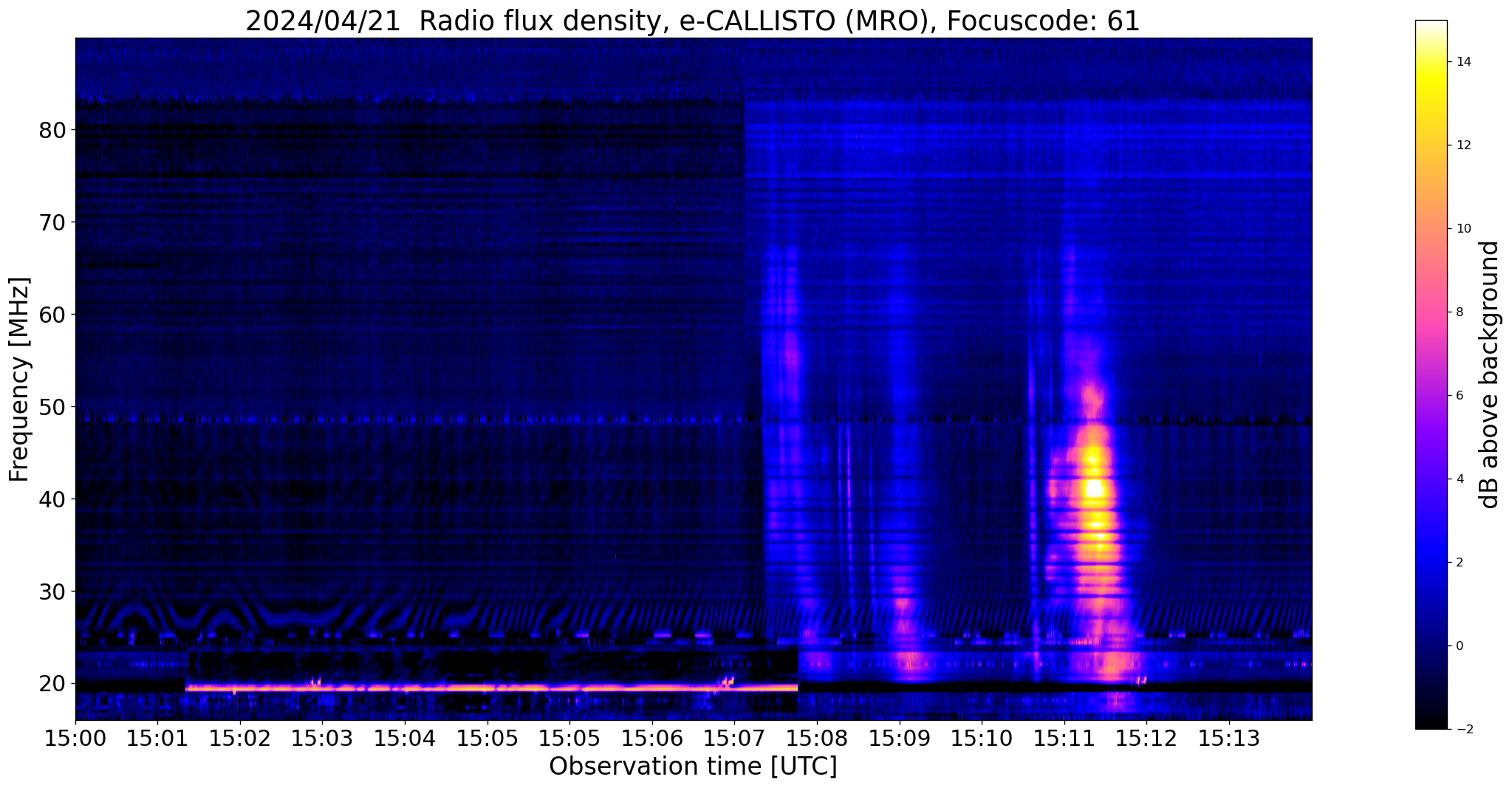1512x788 pixels.
Task: Click the 15:03 time tick label
Action: tap(323, 739)
